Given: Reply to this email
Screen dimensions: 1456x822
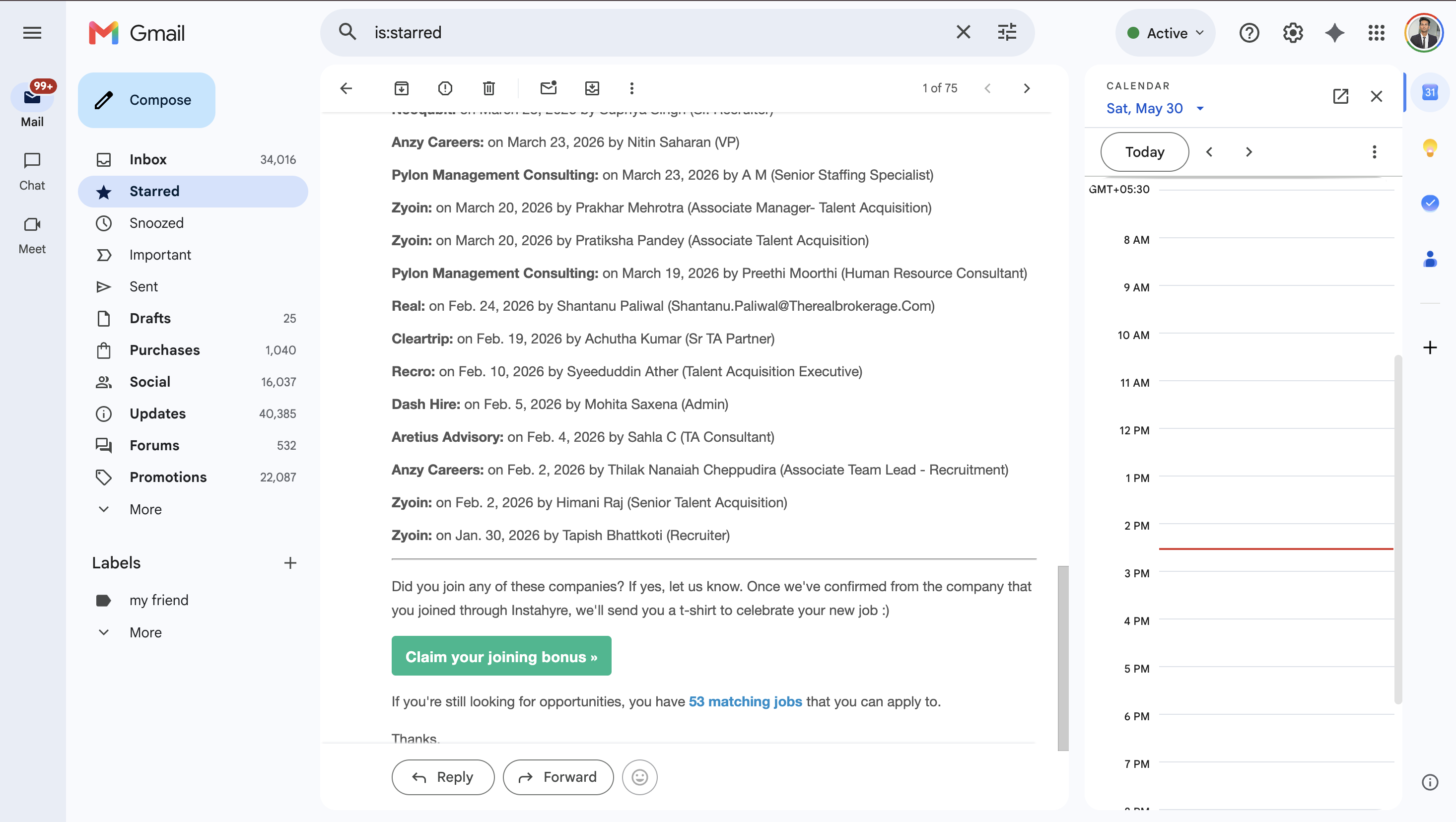Looking at the screenshot, I should click(x=443, y=777).
